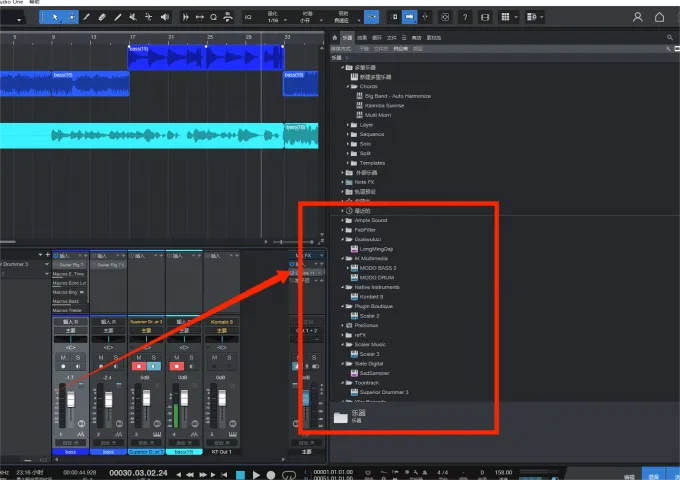The height and width of the screenshot is (480, 680).
Task: Click the Q quantize icon
Action: coord(213,17)
